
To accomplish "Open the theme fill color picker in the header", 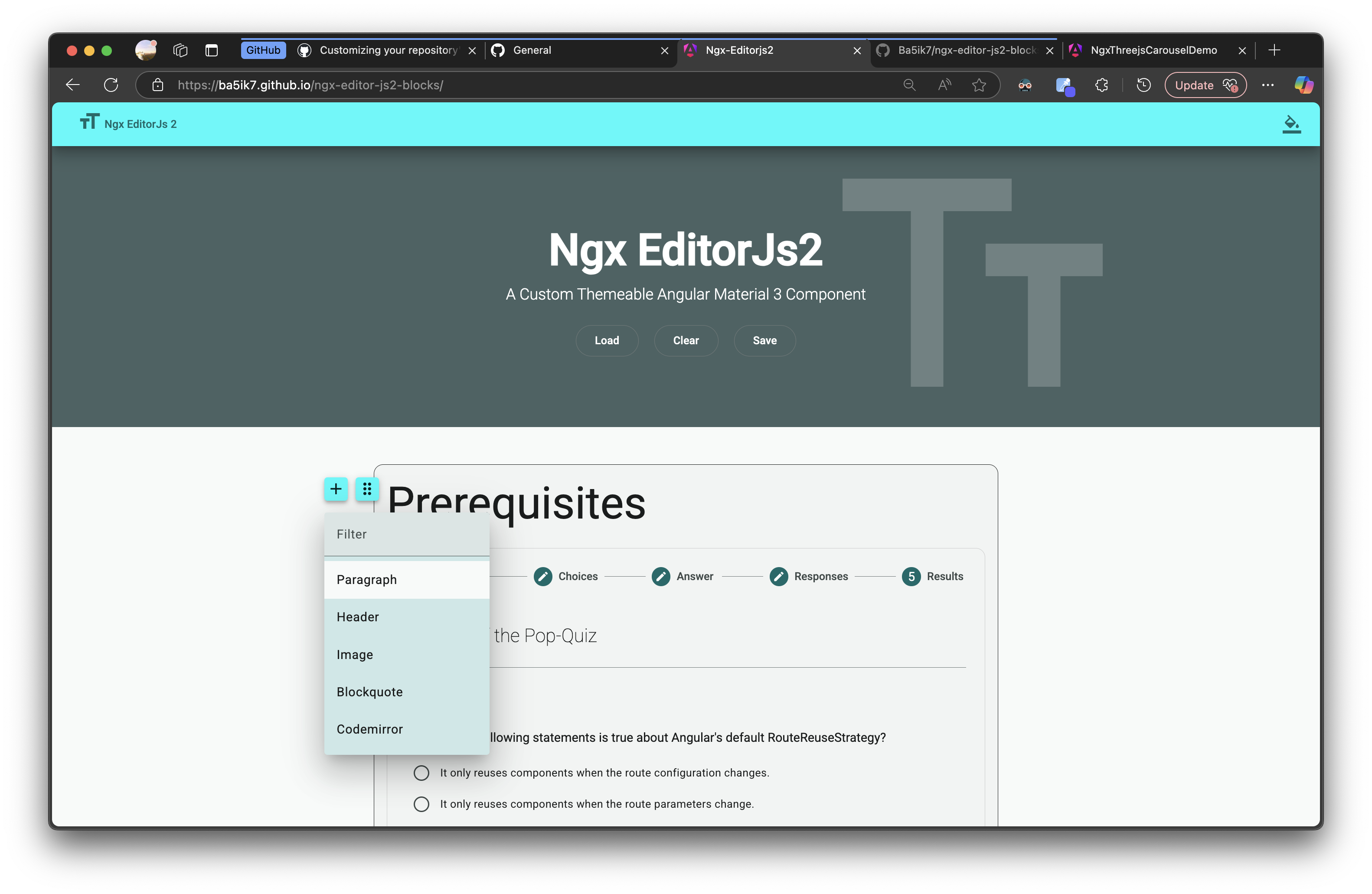I will tap(1291, 124).
